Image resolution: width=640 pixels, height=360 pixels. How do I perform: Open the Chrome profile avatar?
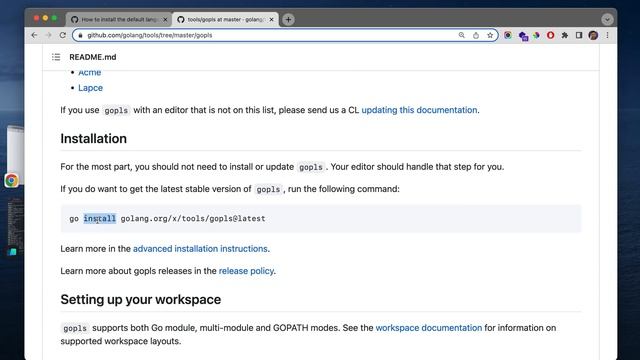[593, 36]
